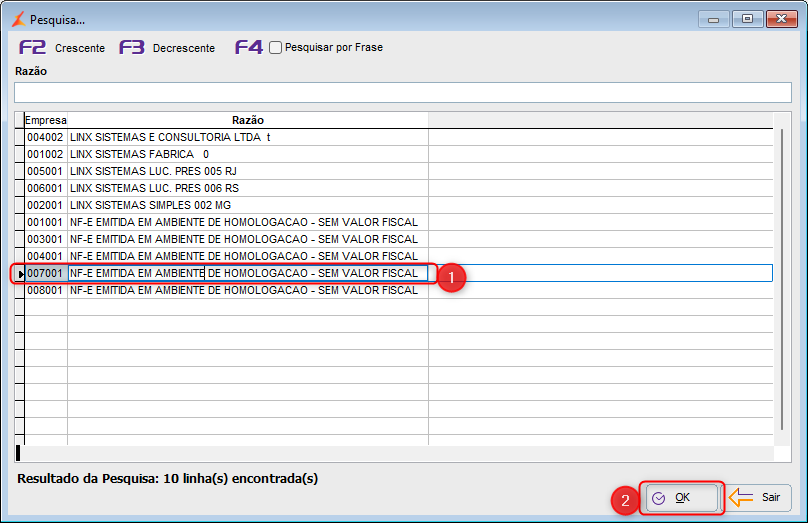Select row 004002 LINX SISTEMAS E CONSULTORIA
Image resolution: width=808 pixels, height=523 pixels.
tap(399, 137)
